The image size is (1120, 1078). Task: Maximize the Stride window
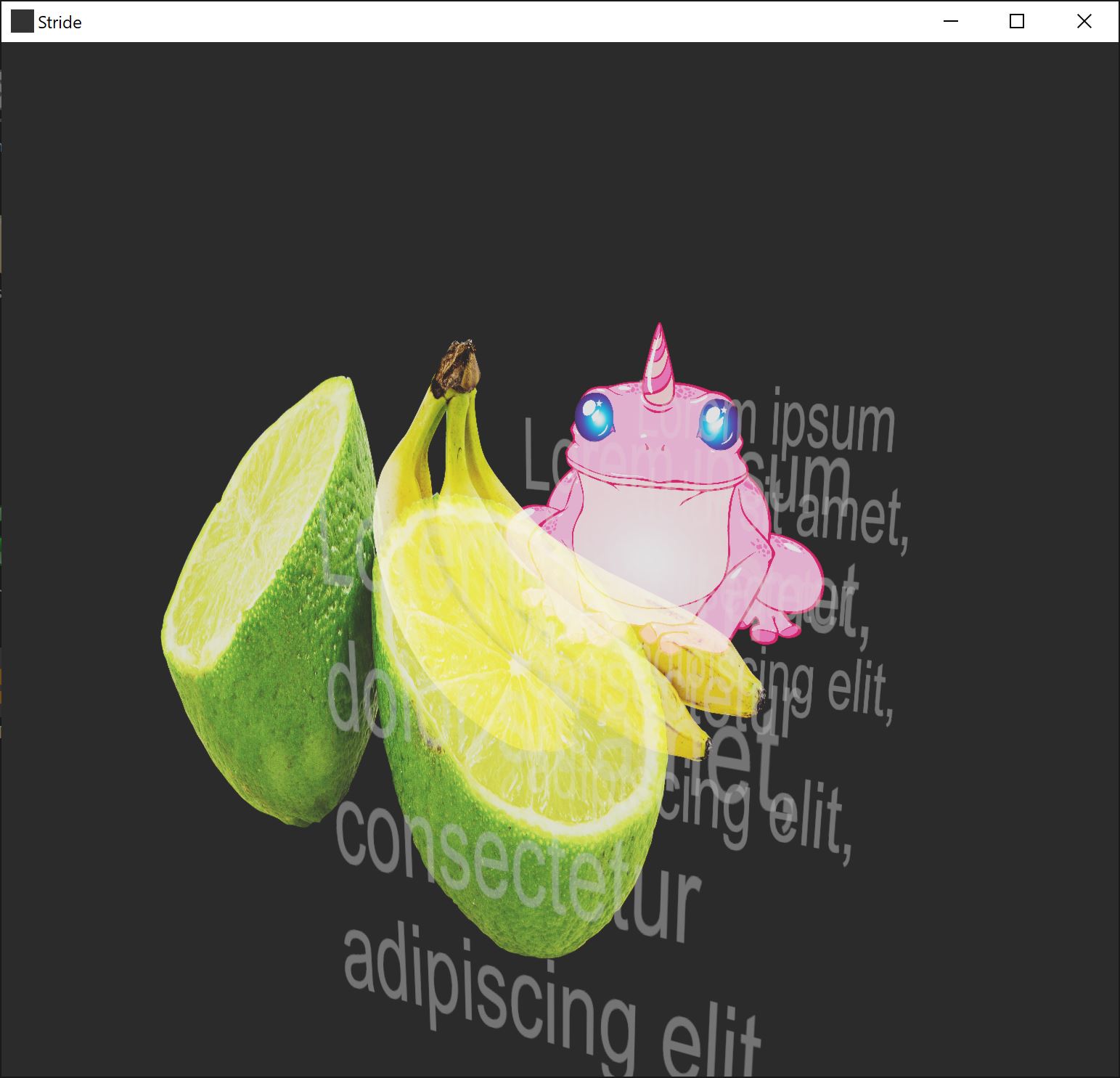click(x=1017, y=22)
